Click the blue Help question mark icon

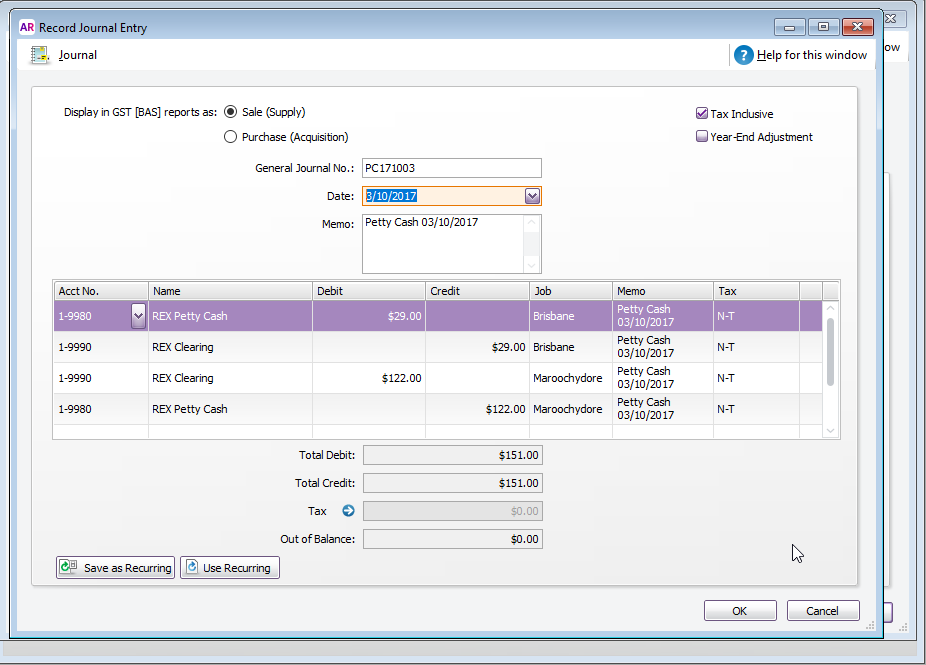[x=744, y=55]
